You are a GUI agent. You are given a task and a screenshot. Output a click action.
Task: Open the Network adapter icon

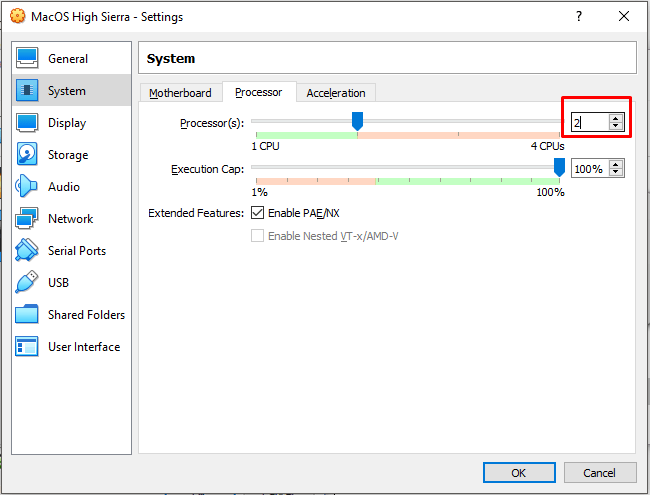[x=28, y=219]
